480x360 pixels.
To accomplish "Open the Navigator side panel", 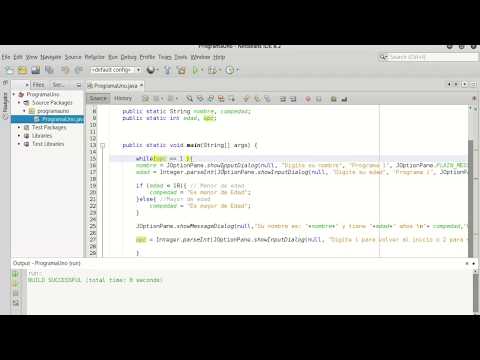I will click(x=5, y=106).
